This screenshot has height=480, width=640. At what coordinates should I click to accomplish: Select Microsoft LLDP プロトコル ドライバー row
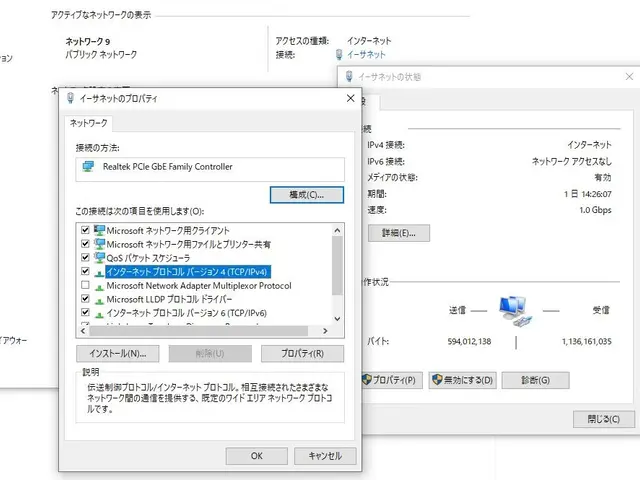(169, 299)
